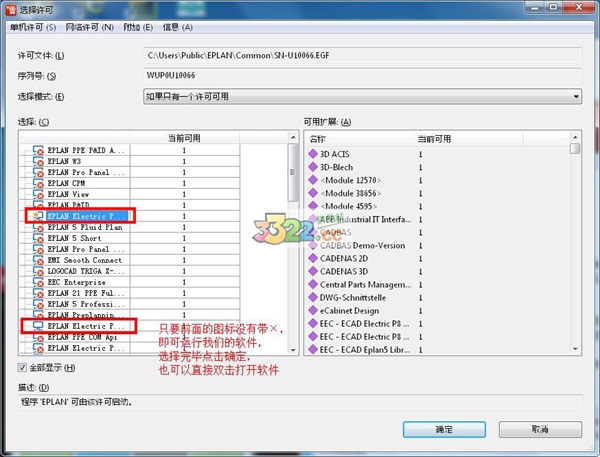Click the diamond icon next to CADENAS 3D
The height and width of the screenshot is (457, 600).
[x=313, y=271]
